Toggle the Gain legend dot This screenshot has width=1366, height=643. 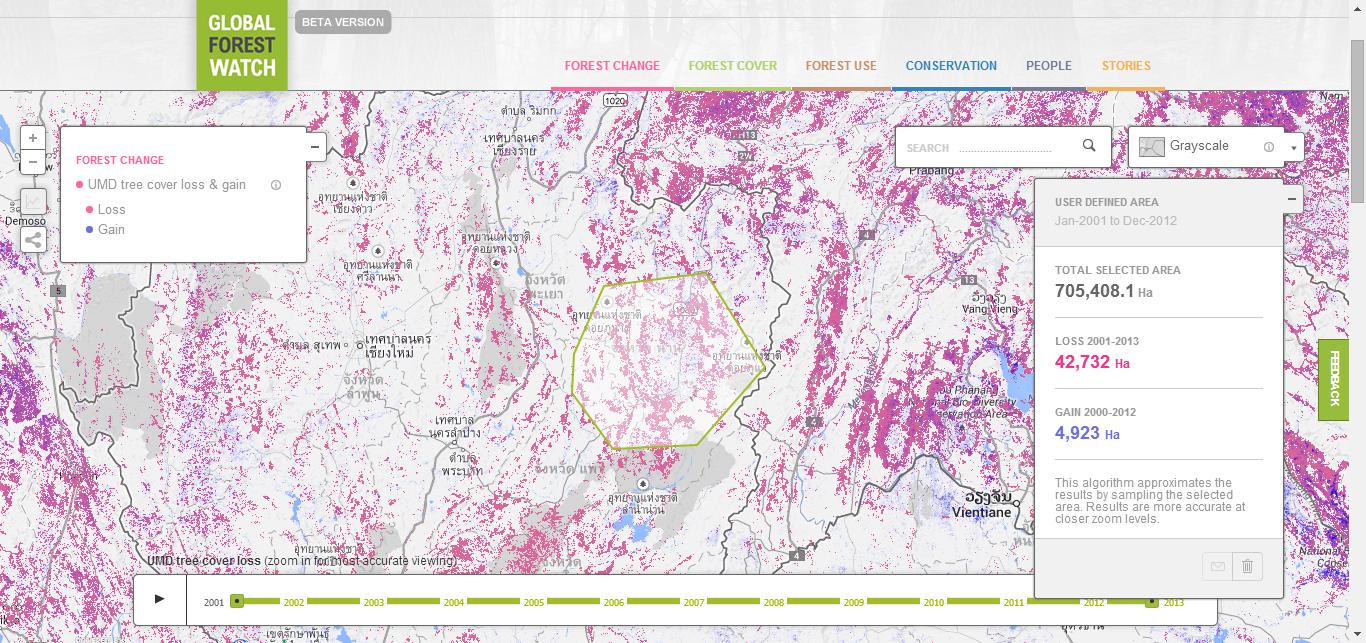point(90,230)
